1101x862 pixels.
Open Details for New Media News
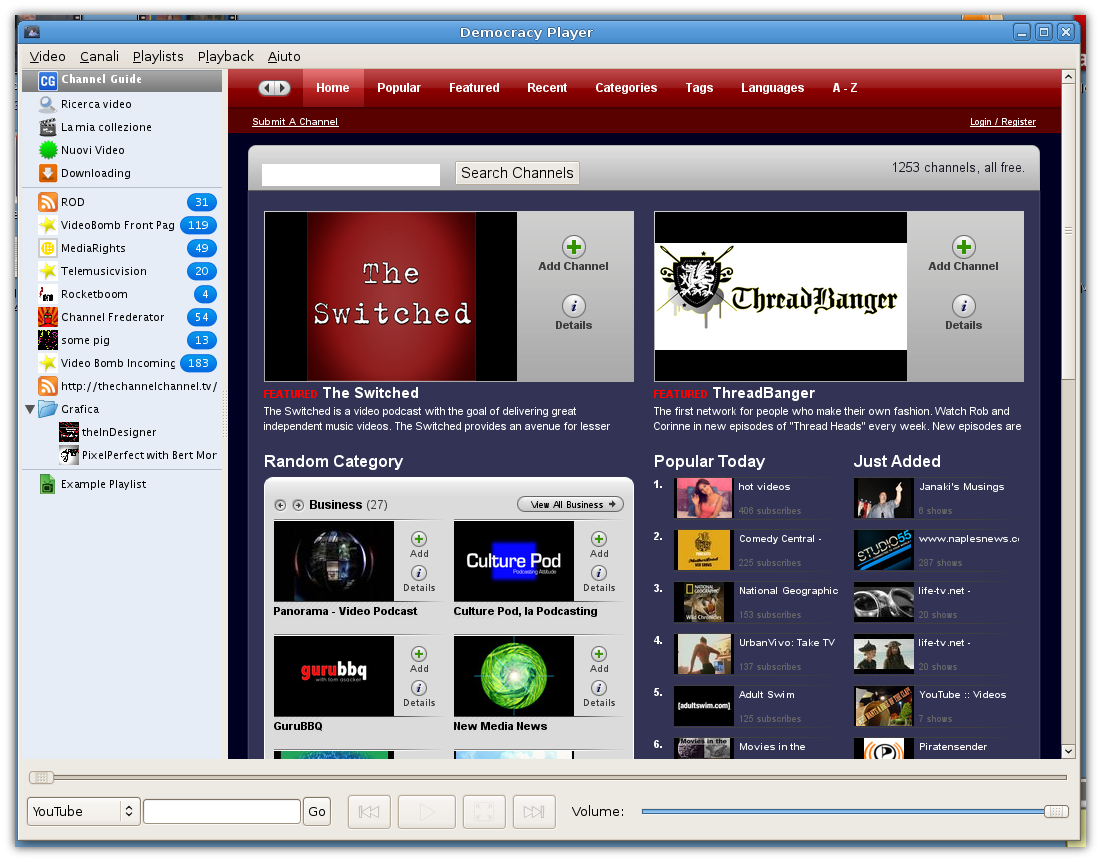tap(599, 689)
